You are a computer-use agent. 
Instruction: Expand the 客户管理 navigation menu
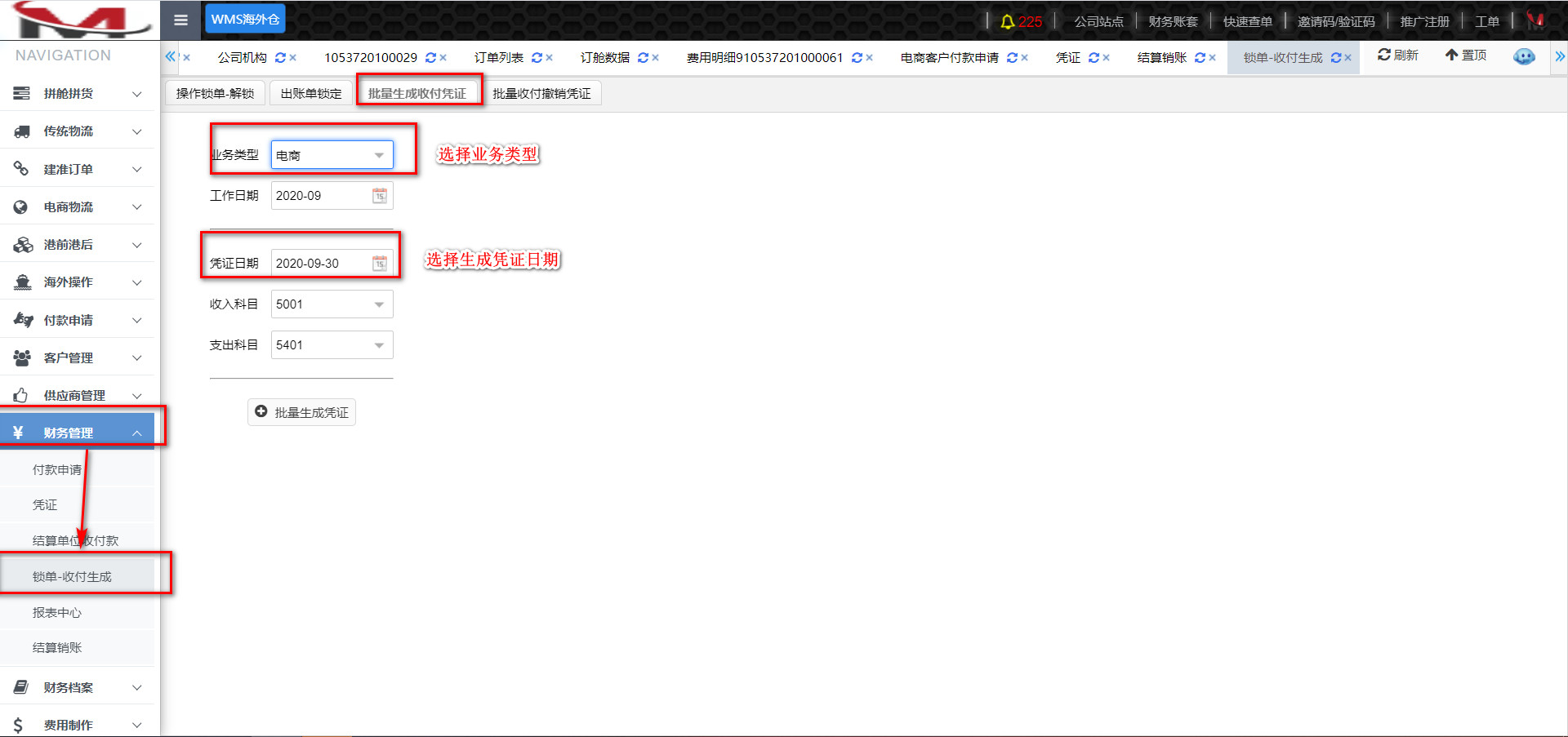[77, 357]
